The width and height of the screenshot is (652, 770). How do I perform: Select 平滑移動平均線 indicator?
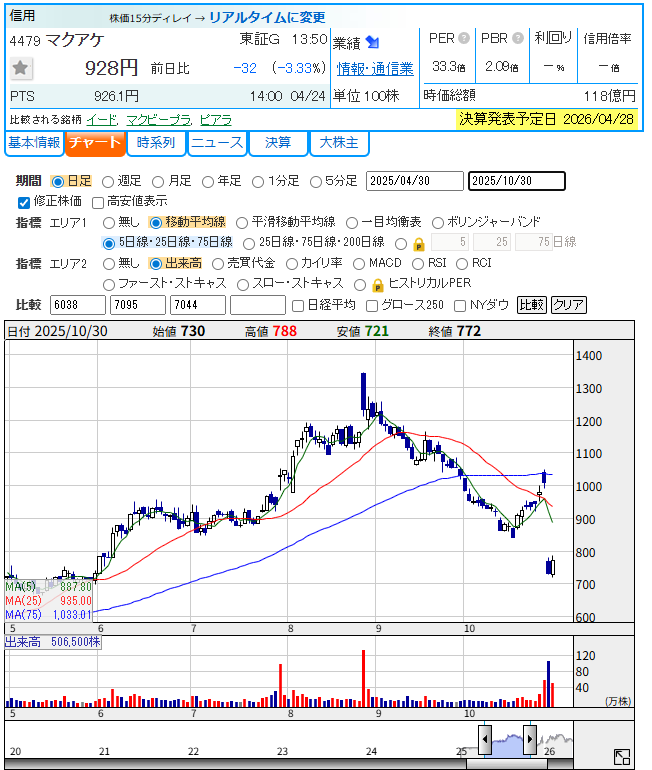242,223
